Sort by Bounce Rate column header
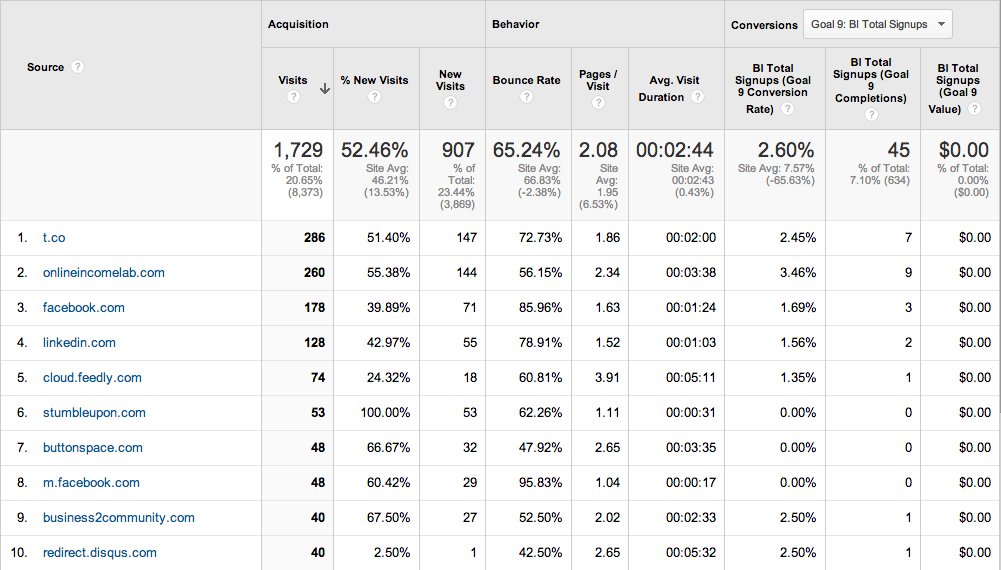 (x=526, y=80)
